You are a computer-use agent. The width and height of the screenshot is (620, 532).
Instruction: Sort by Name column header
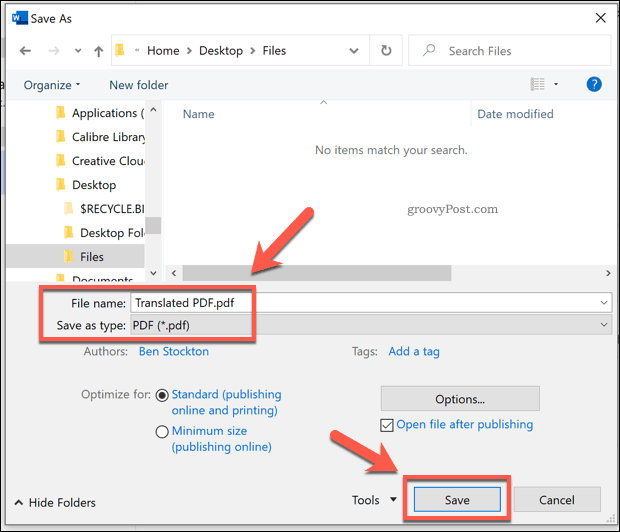click(x=198, y=114)
